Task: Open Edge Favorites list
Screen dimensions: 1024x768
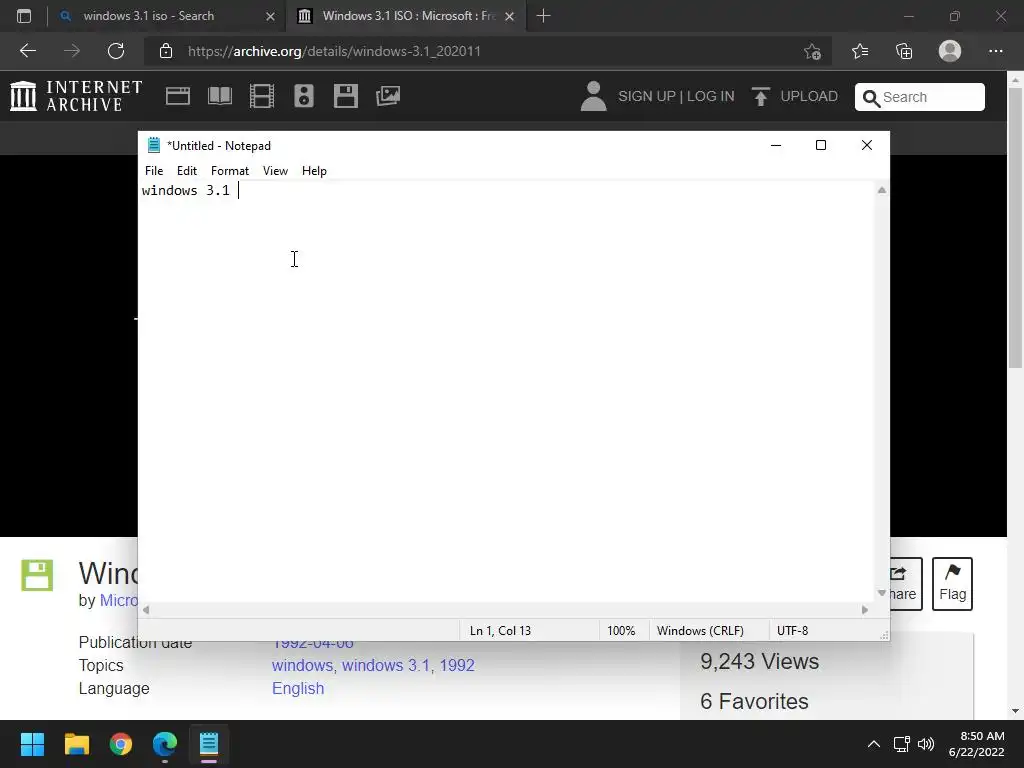Action: 859,51
